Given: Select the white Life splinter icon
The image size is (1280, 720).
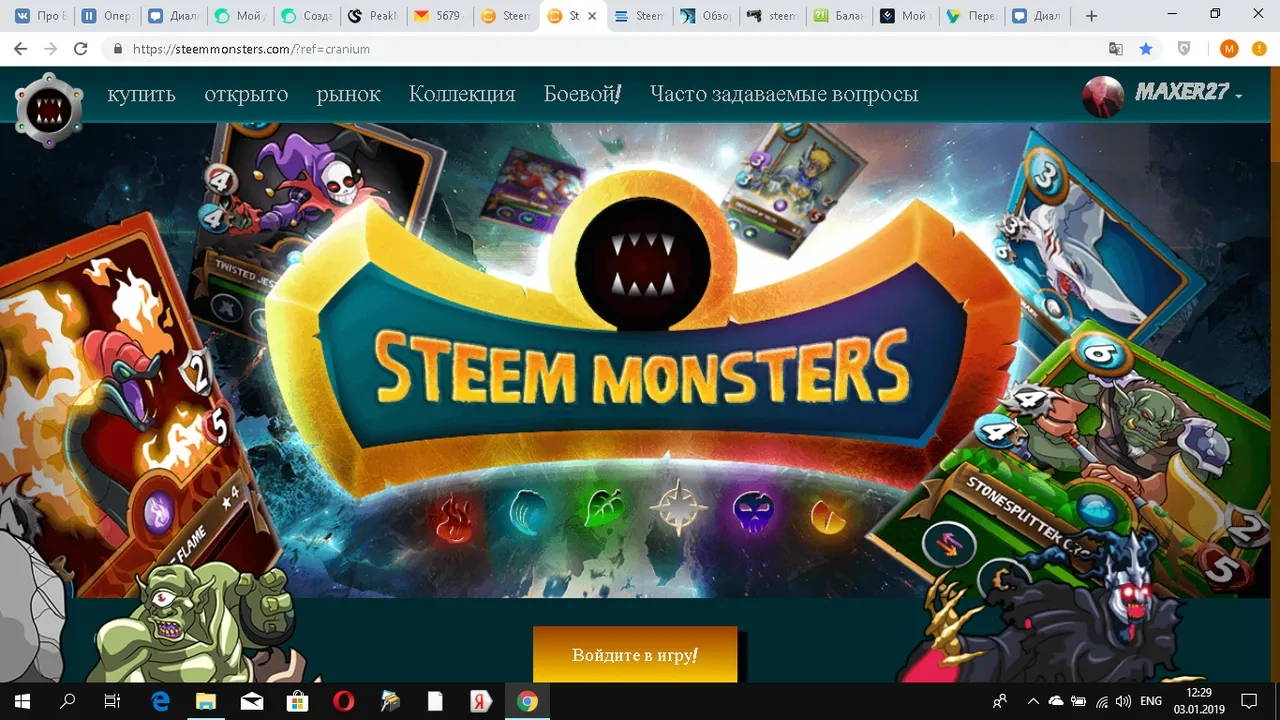Looking at the screenshot, I should (679, 507).
